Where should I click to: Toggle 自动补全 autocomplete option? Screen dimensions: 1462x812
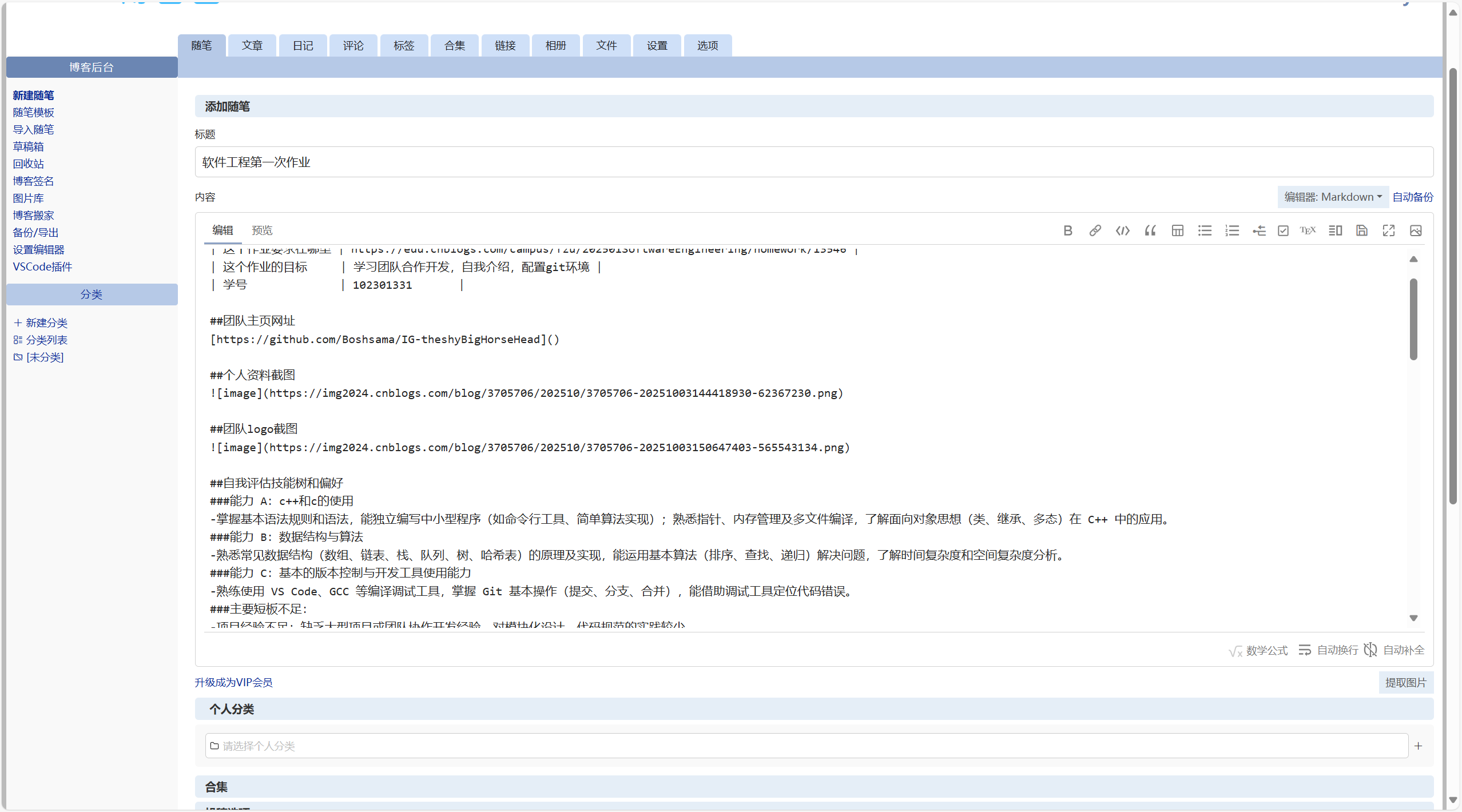1395,650
